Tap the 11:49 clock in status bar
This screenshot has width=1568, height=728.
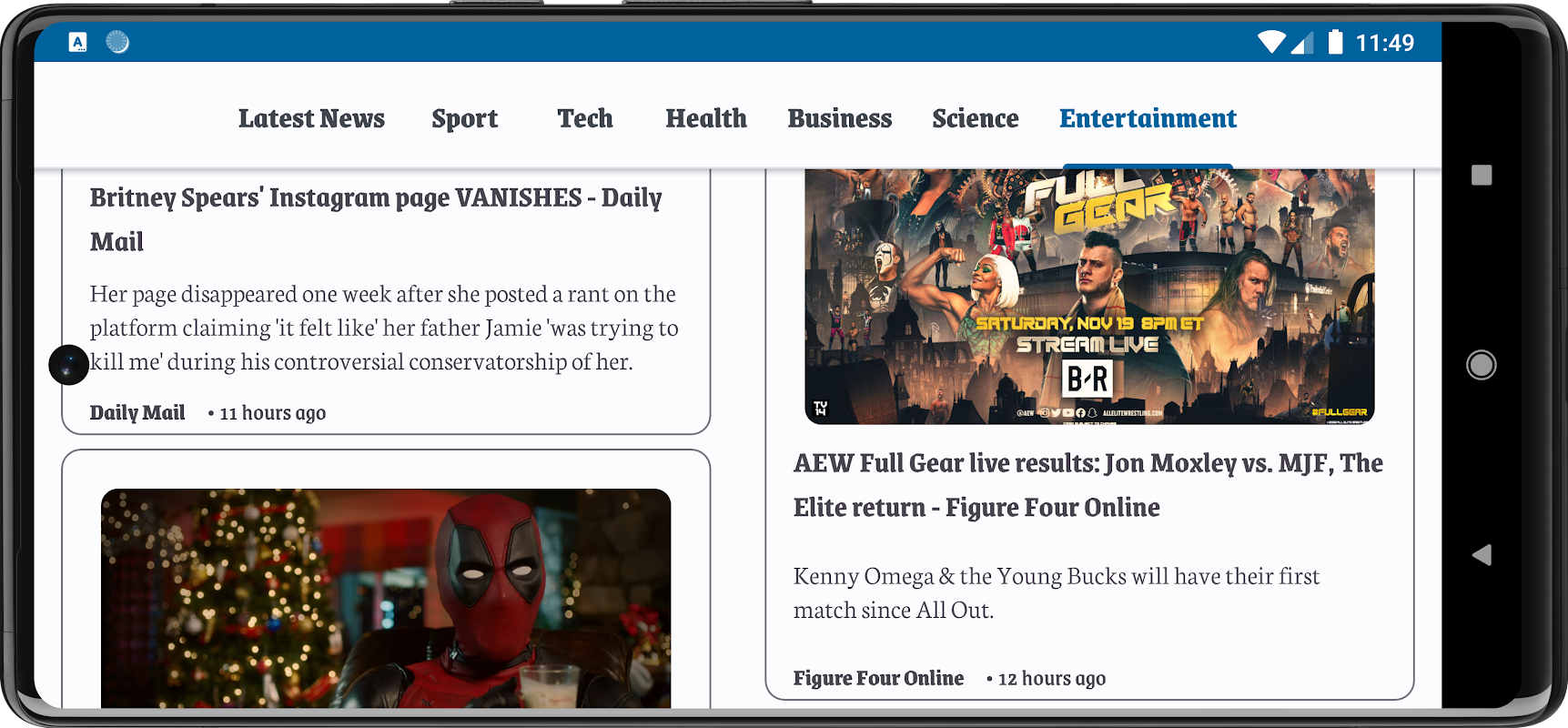pos(1384,43)
